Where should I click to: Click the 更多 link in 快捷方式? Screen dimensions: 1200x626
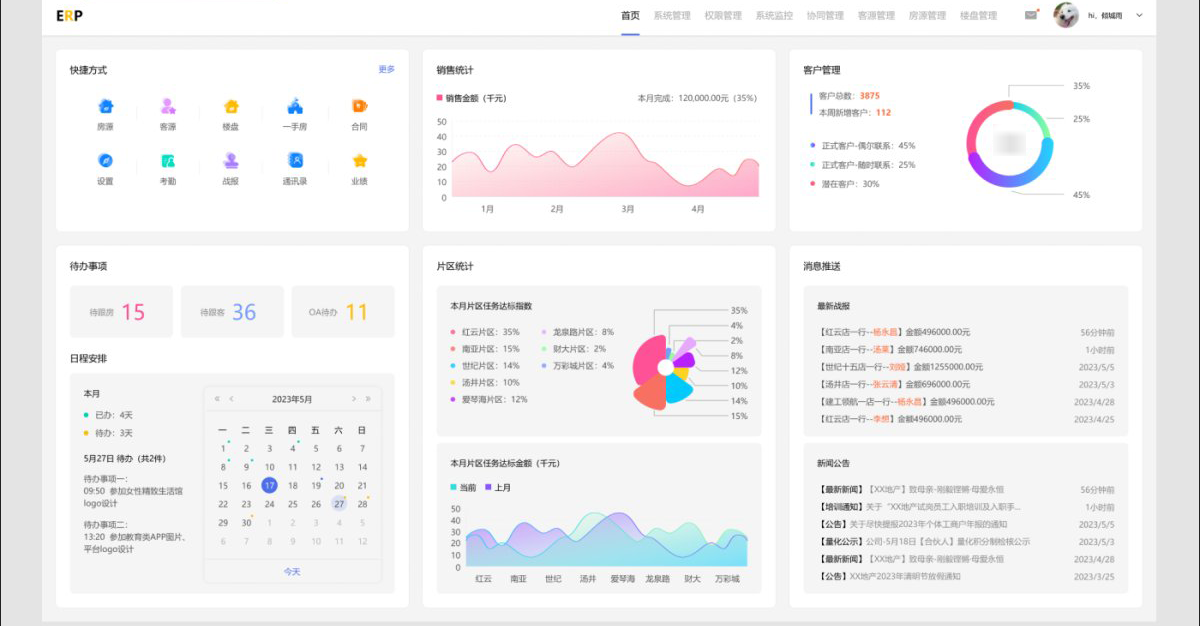coord(386,69)
